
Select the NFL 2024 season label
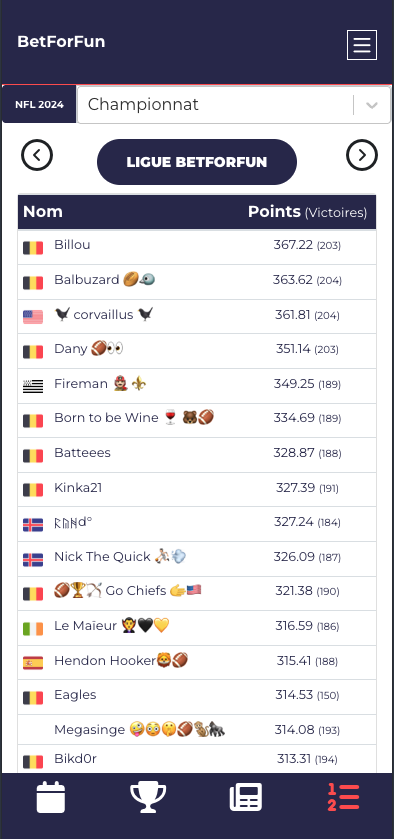pos(39,104)
